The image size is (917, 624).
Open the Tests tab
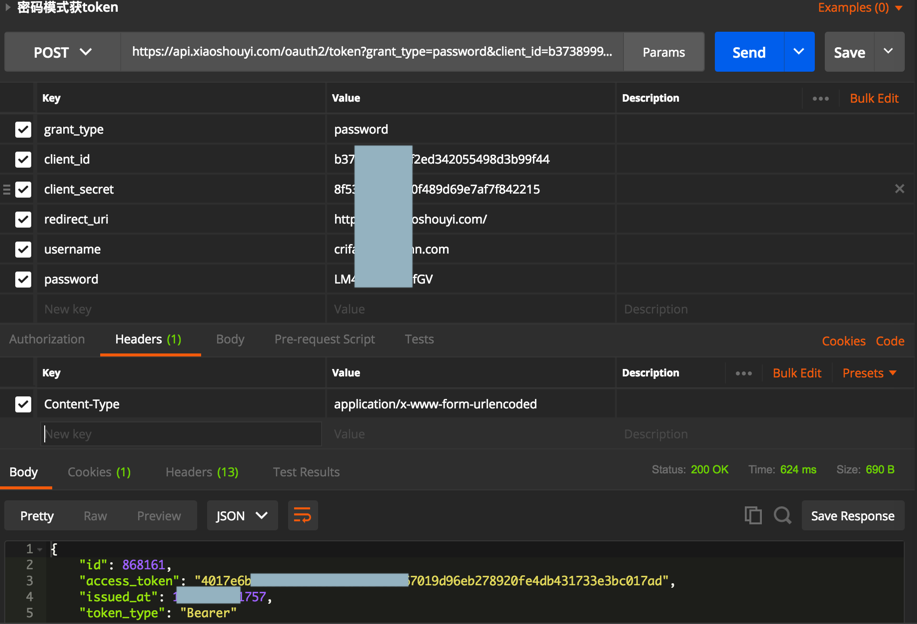coord(419,339)
